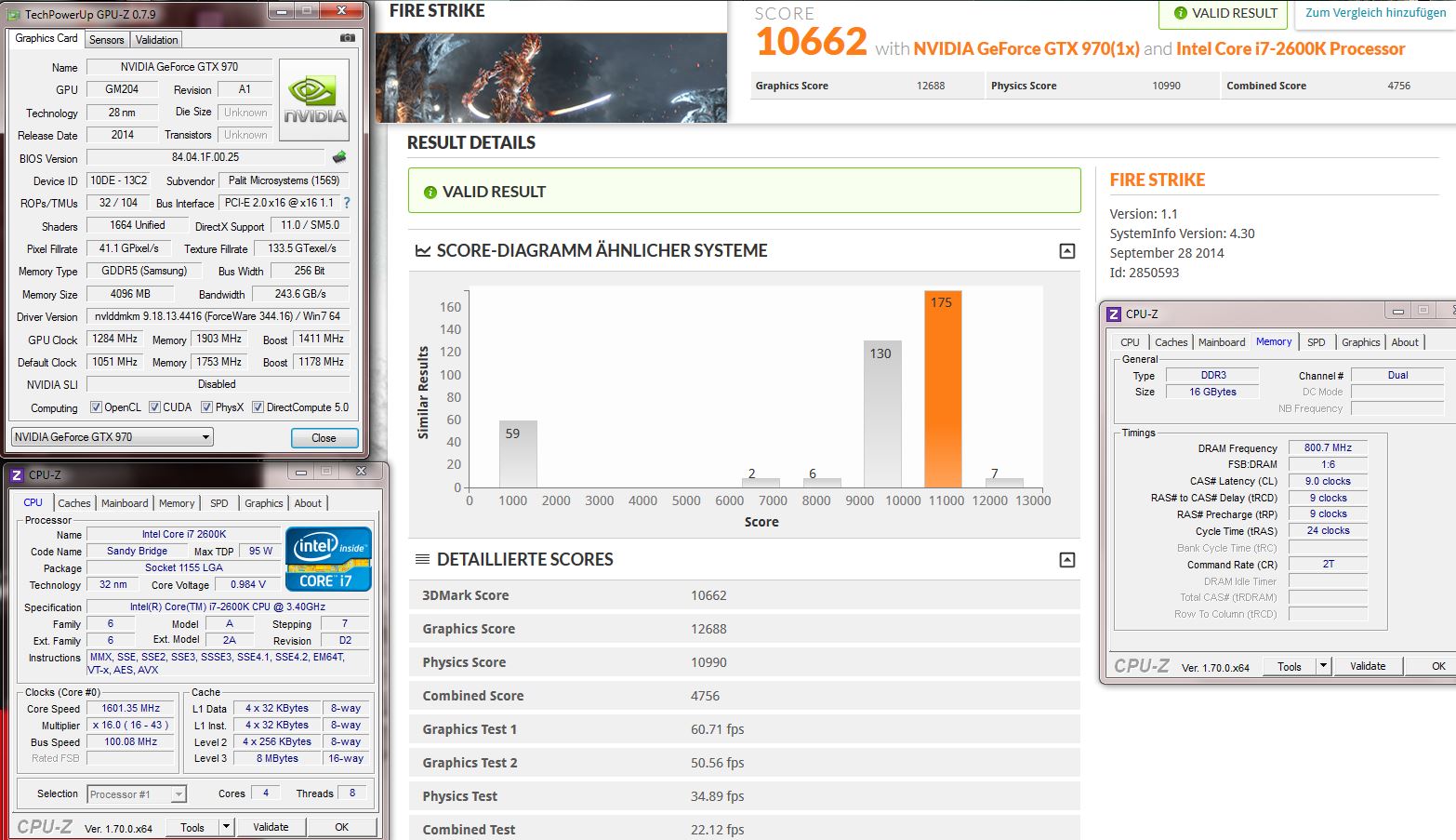Screen dimensions: 1456x840
Task: Toggle the DirectCompute 5.0 checkbox
Action: 258,407
